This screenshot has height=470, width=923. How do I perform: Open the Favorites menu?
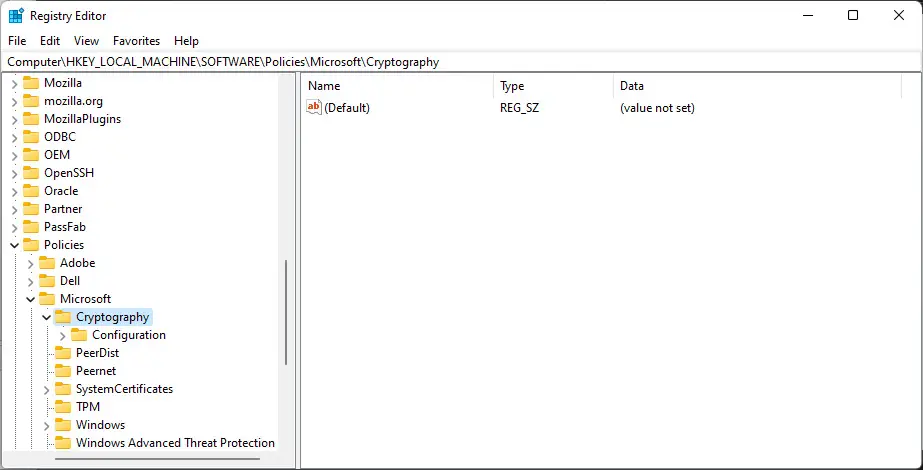pyautogui.click(x=137, y=41)
